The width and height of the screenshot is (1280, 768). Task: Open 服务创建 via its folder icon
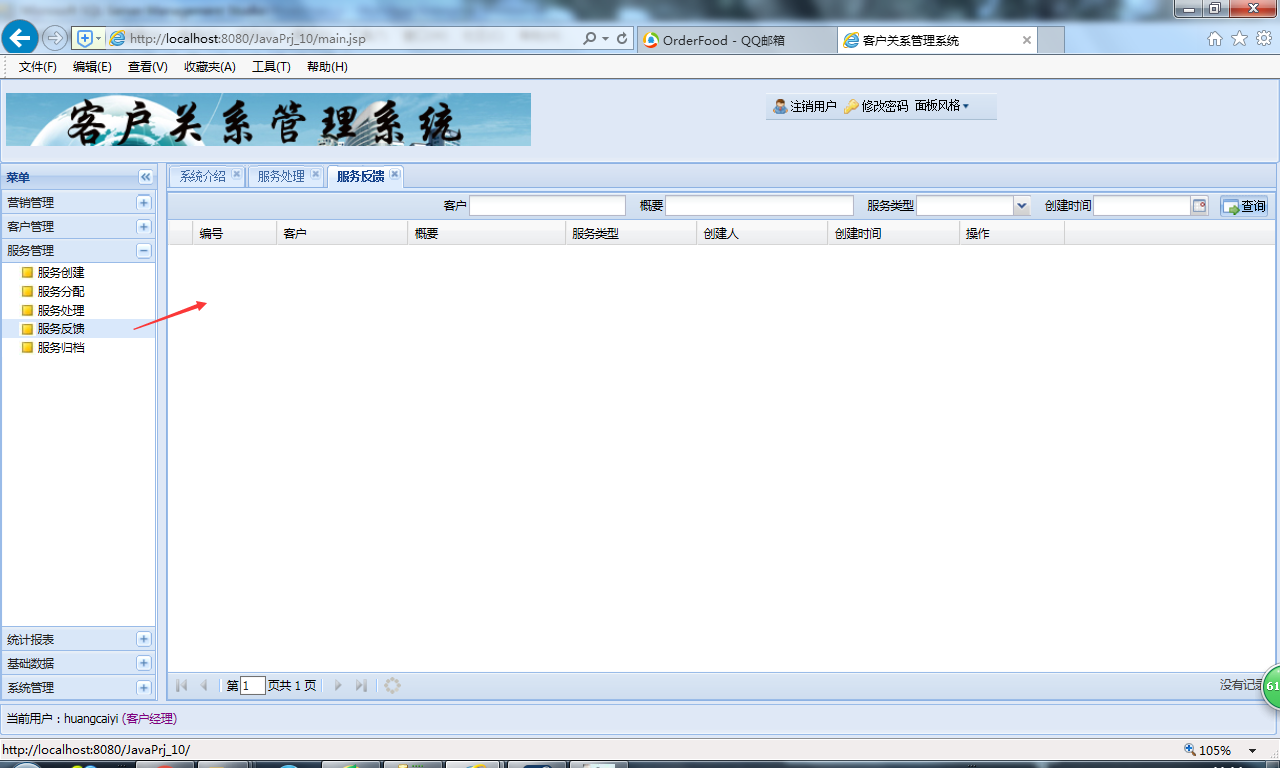(27, 271)
